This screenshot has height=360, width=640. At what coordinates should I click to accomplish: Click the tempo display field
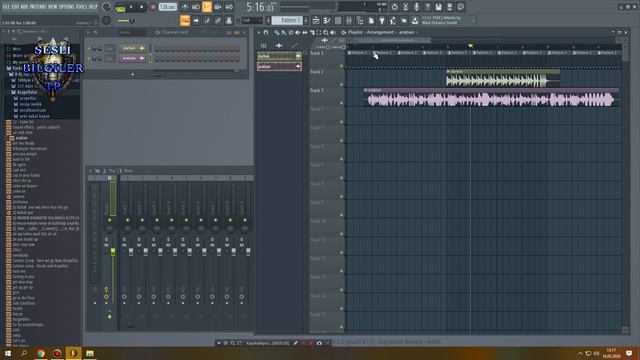tap(168, 7)
